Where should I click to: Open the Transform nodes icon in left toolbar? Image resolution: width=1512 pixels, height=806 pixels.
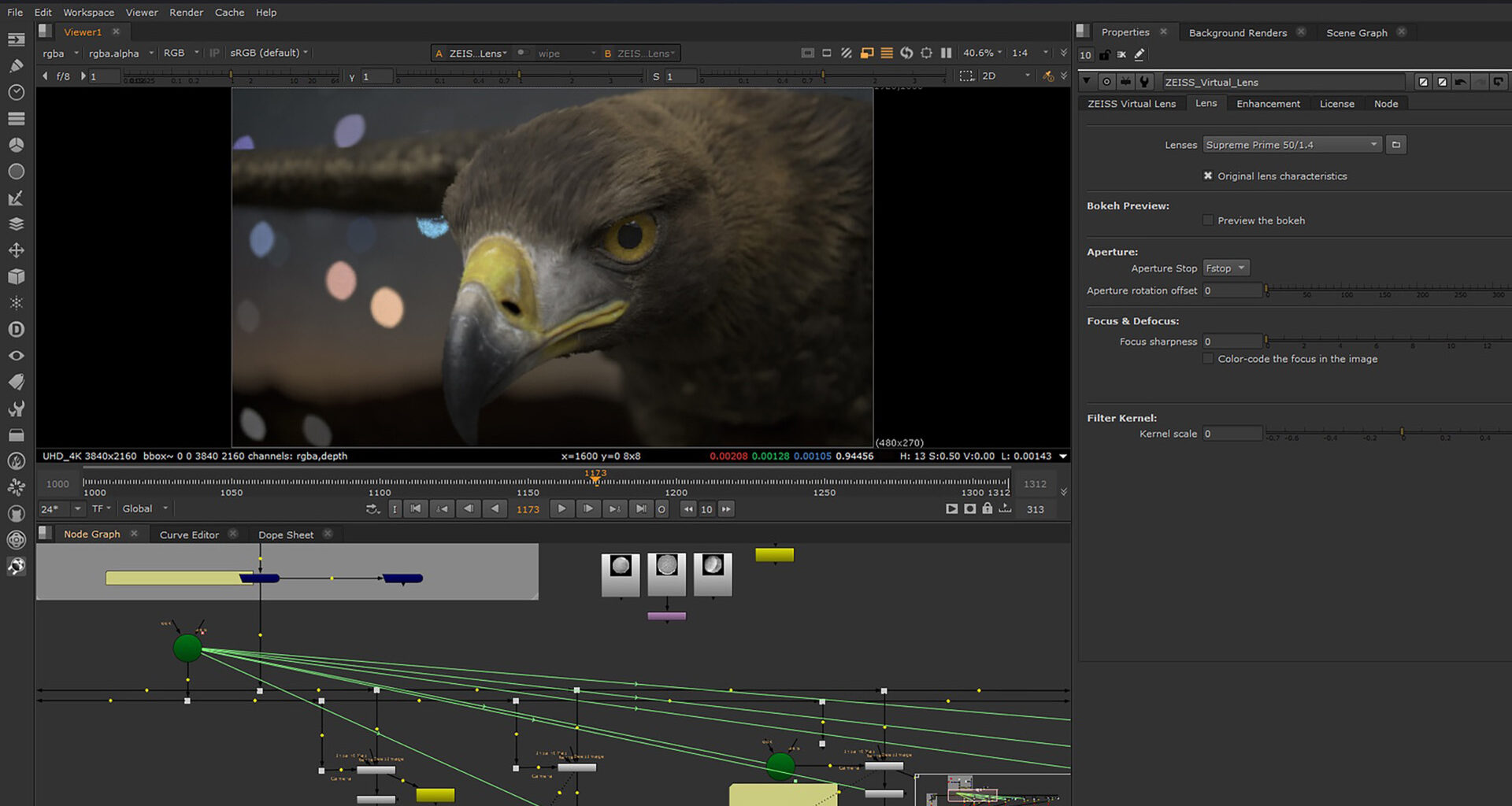(16, 250)
